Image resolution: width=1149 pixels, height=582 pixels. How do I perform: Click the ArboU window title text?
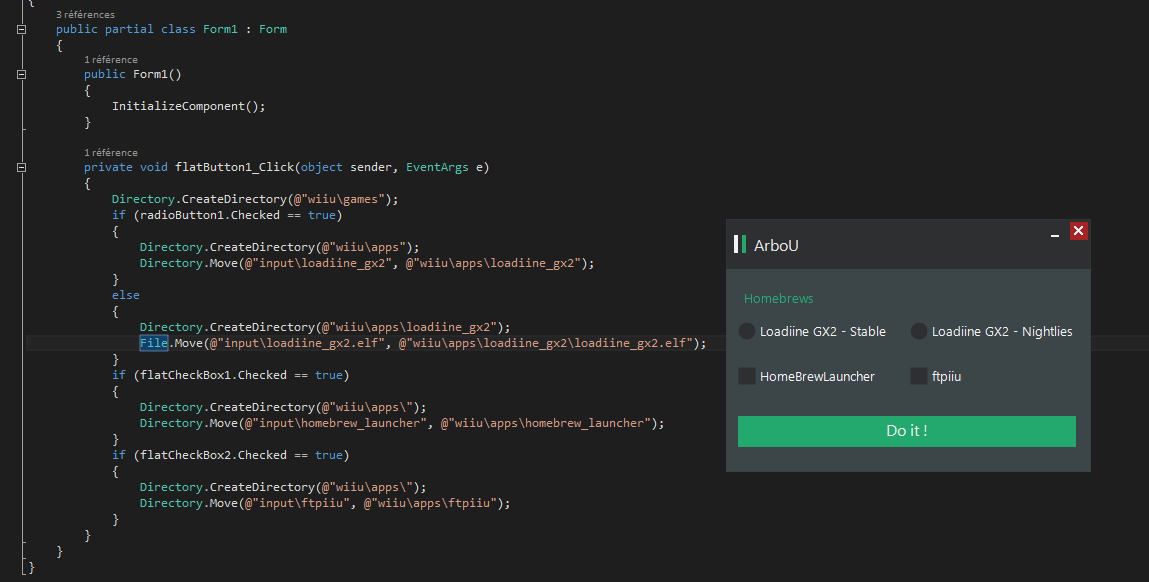tap(776, 245)
